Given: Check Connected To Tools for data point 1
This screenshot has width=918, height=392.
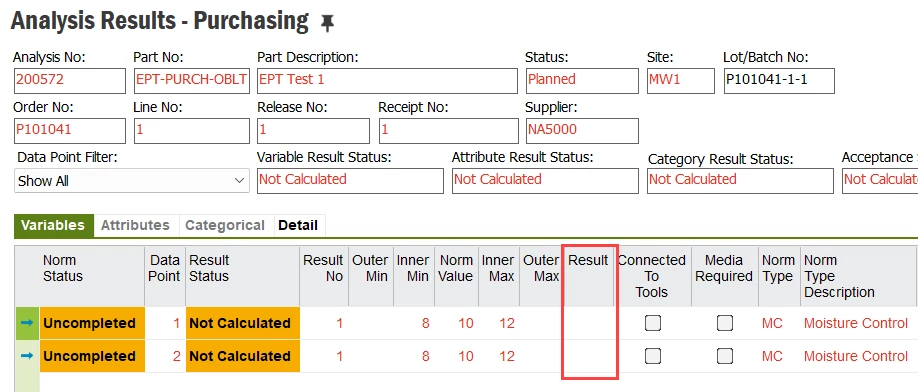Looking at the screenshot, I should [x=653, y=323].
